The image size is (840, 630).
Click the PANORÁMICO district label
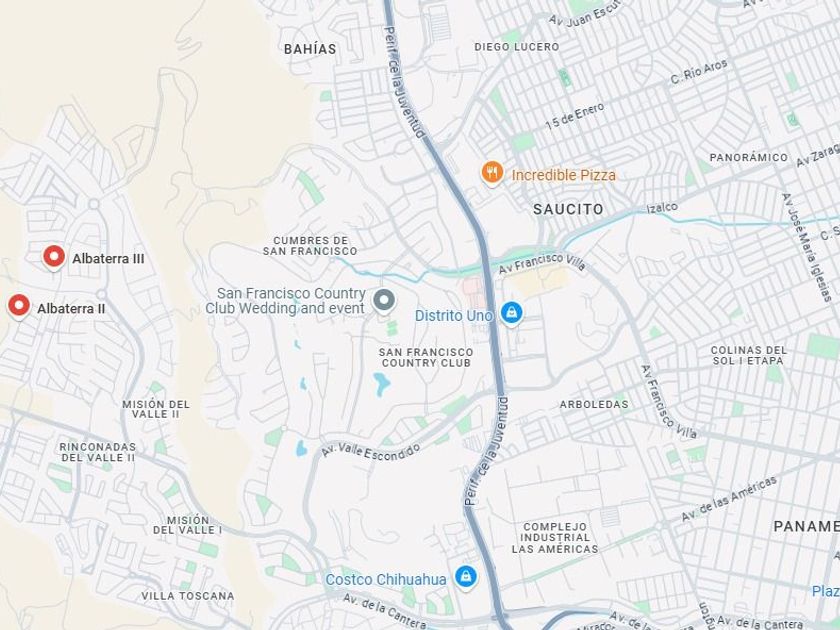[x=749, y=158]
